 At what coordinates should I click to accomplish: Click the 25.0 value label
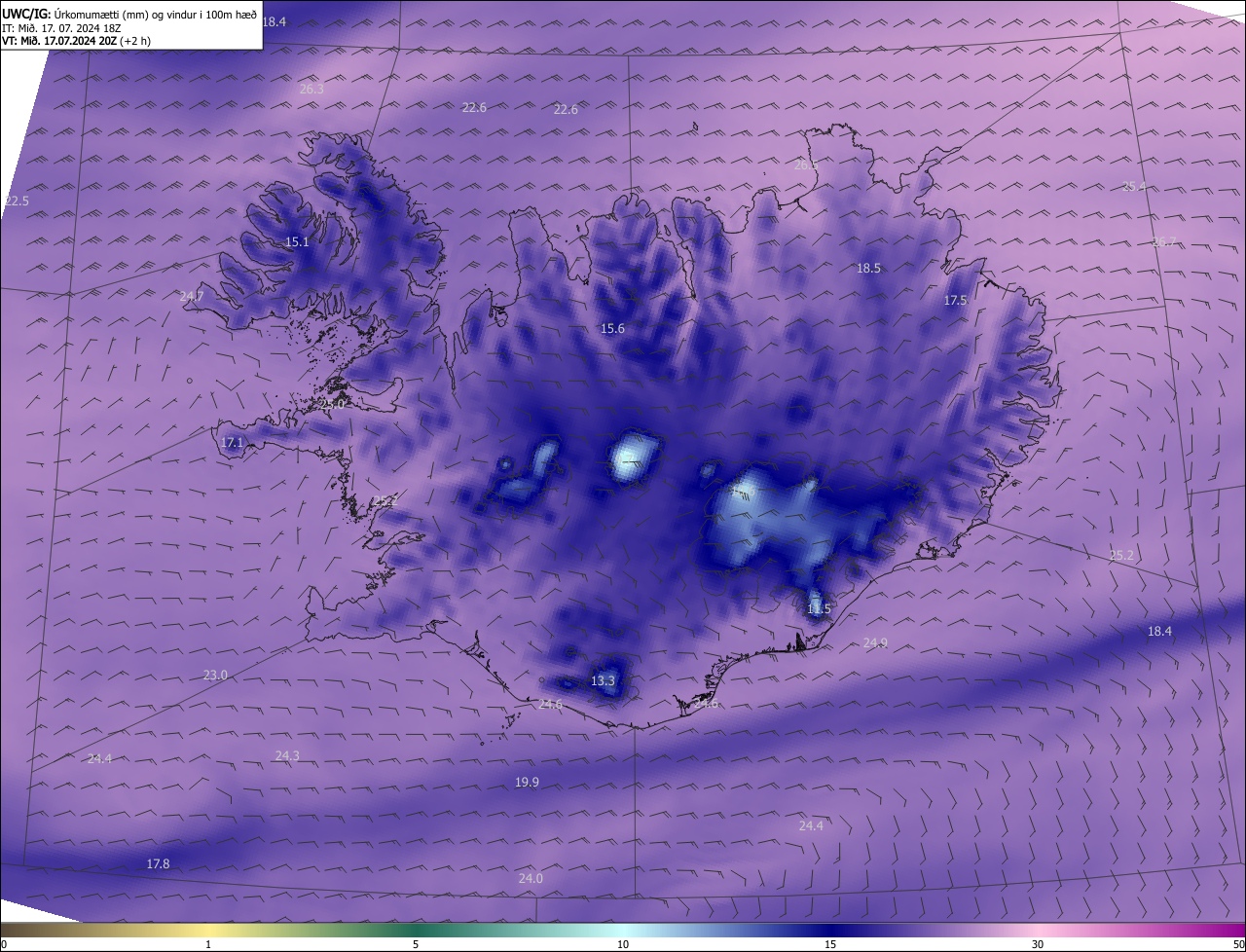[x=333, y=403]
